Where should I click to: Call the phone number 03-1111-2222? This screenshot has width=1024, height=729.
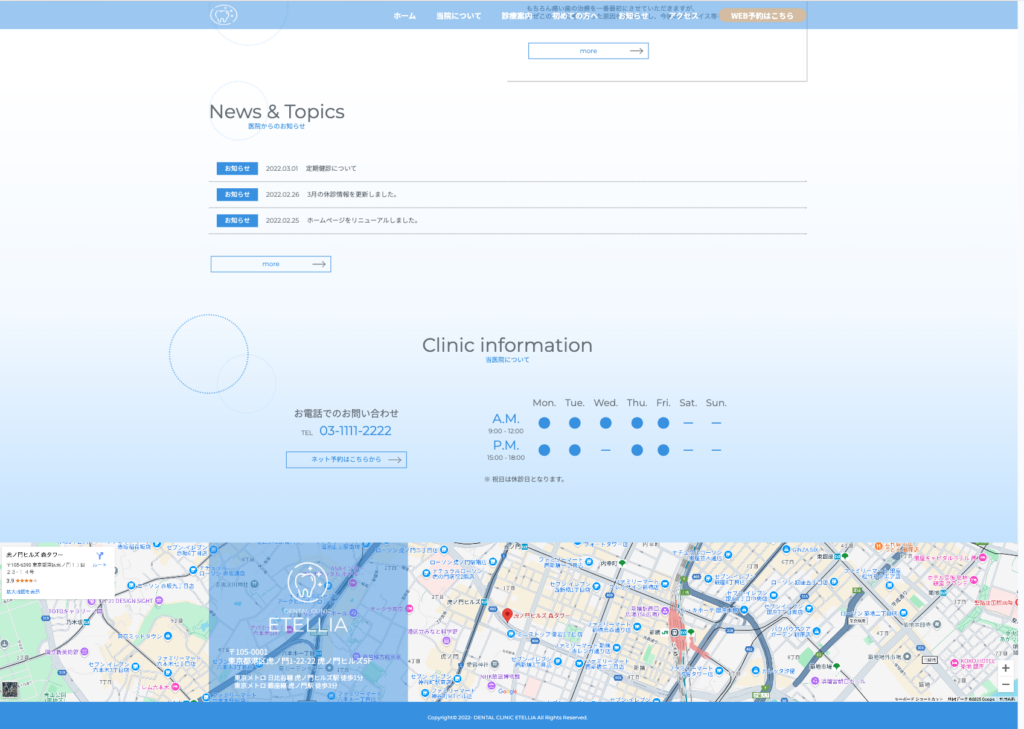point(355,431)
